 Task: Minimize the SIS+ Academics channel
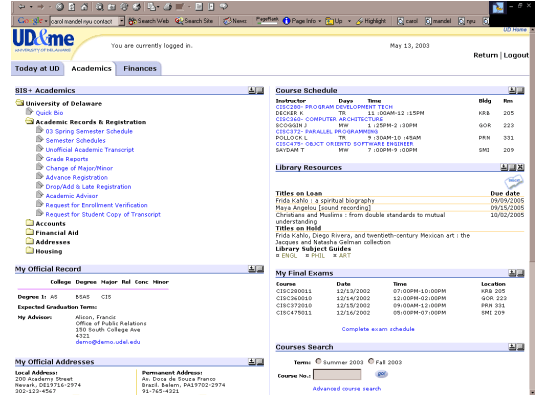pos(260,90)
